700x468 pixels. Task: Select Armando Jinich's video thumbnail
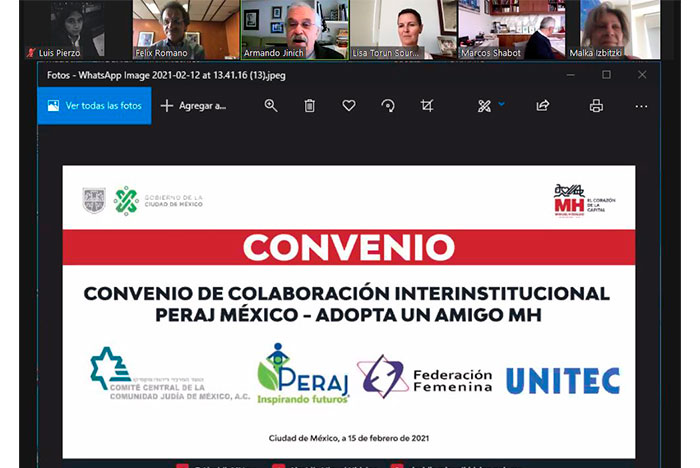290,30
